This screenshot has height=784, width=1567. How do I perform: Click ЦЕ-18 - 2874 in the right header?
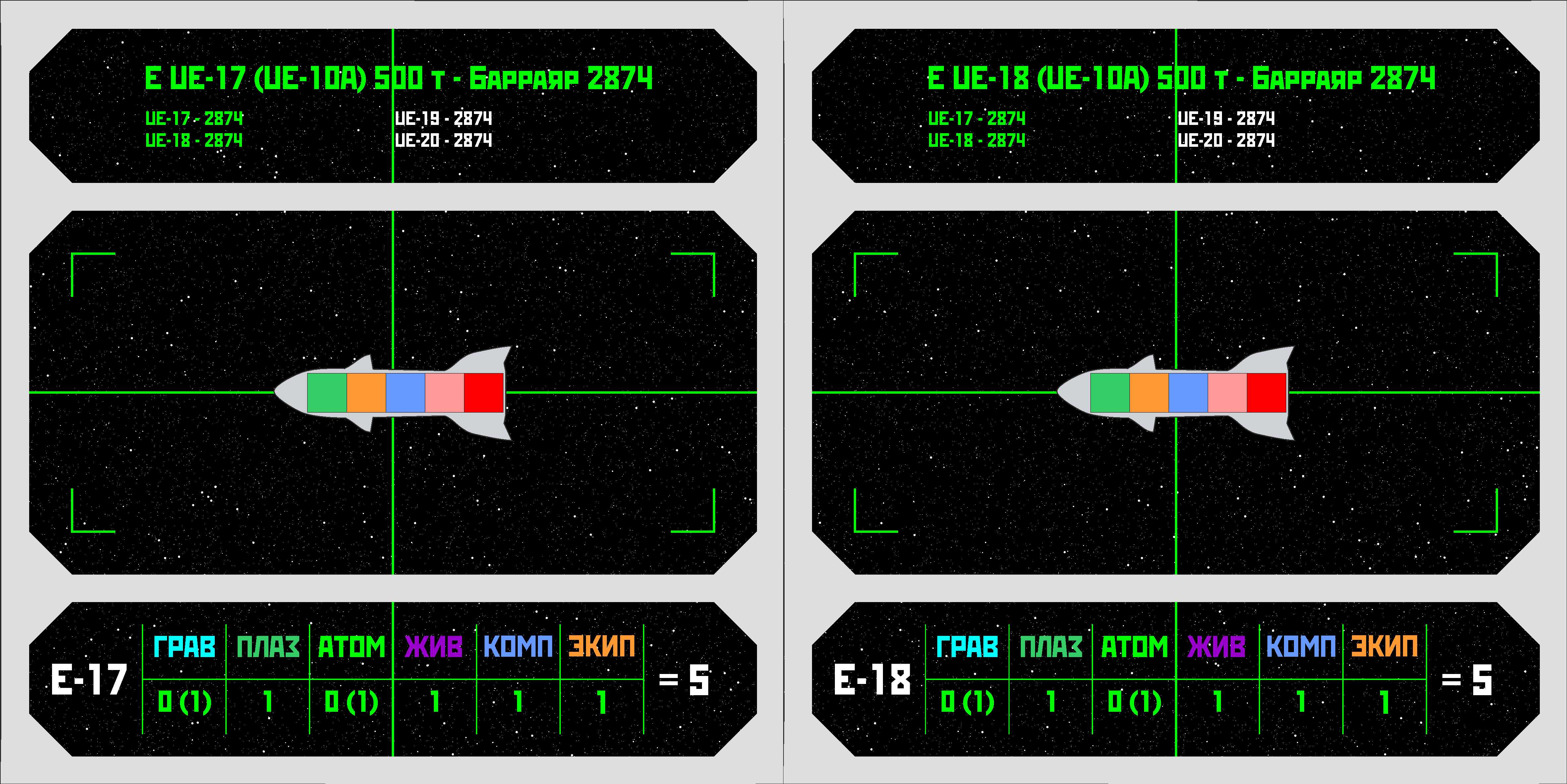point(976,140)
